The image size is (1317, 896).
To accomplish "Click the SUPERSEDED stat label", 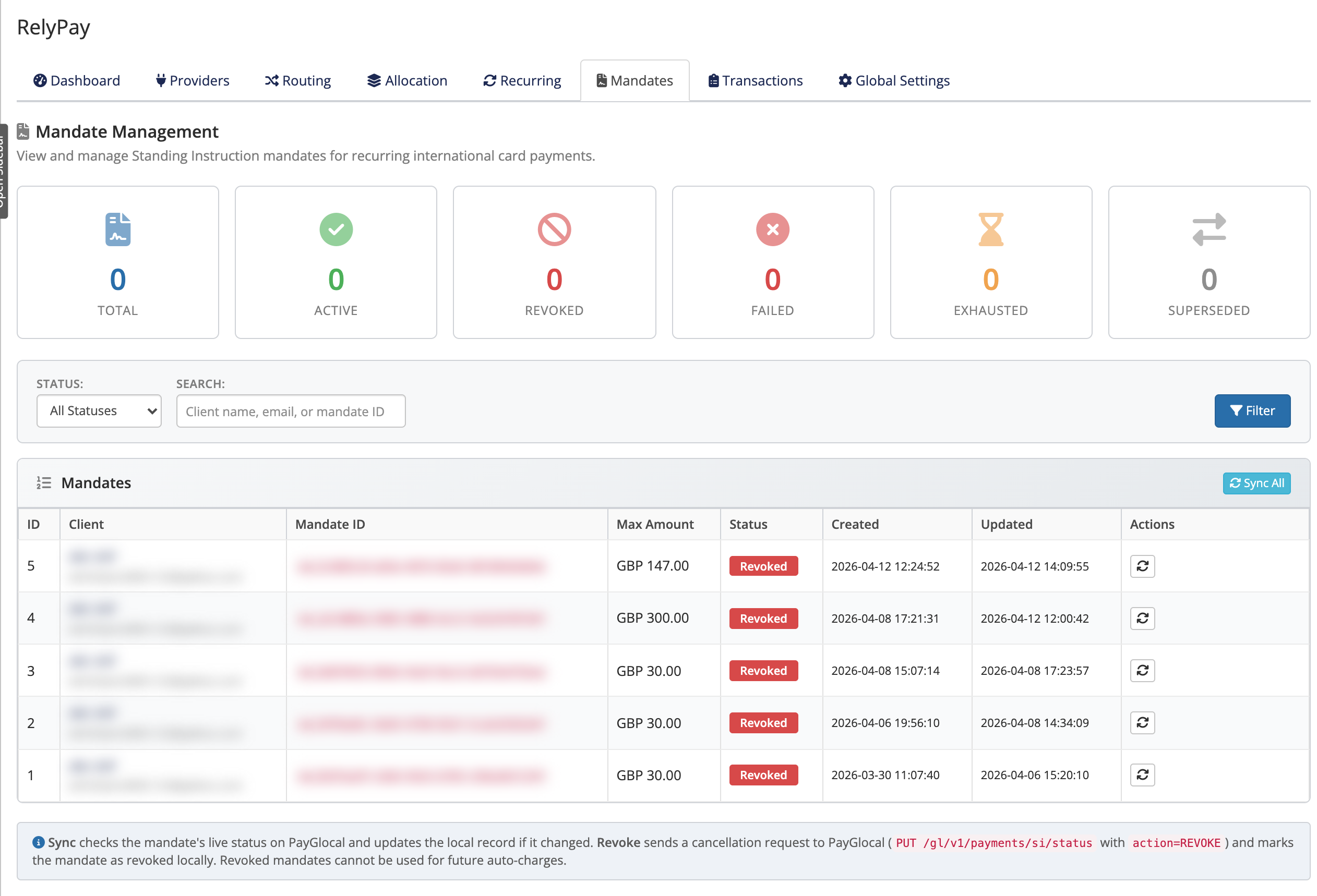I will [1209, 310].
